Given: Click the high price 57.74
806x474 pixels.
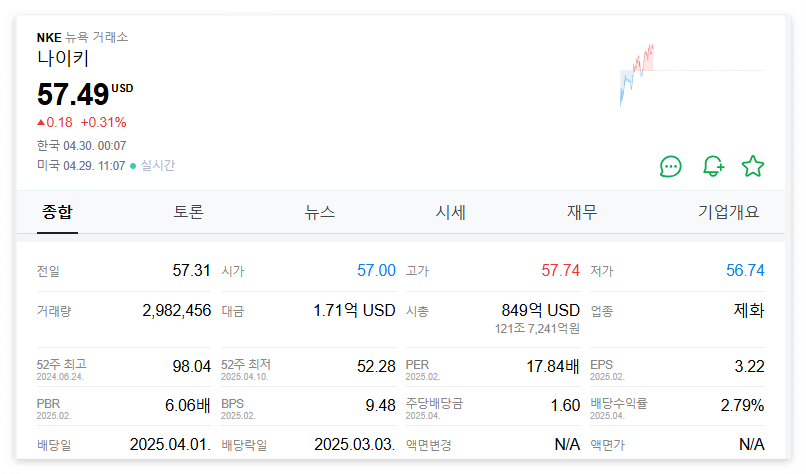Looking at the screenshot, I should (x=560, y=270).
